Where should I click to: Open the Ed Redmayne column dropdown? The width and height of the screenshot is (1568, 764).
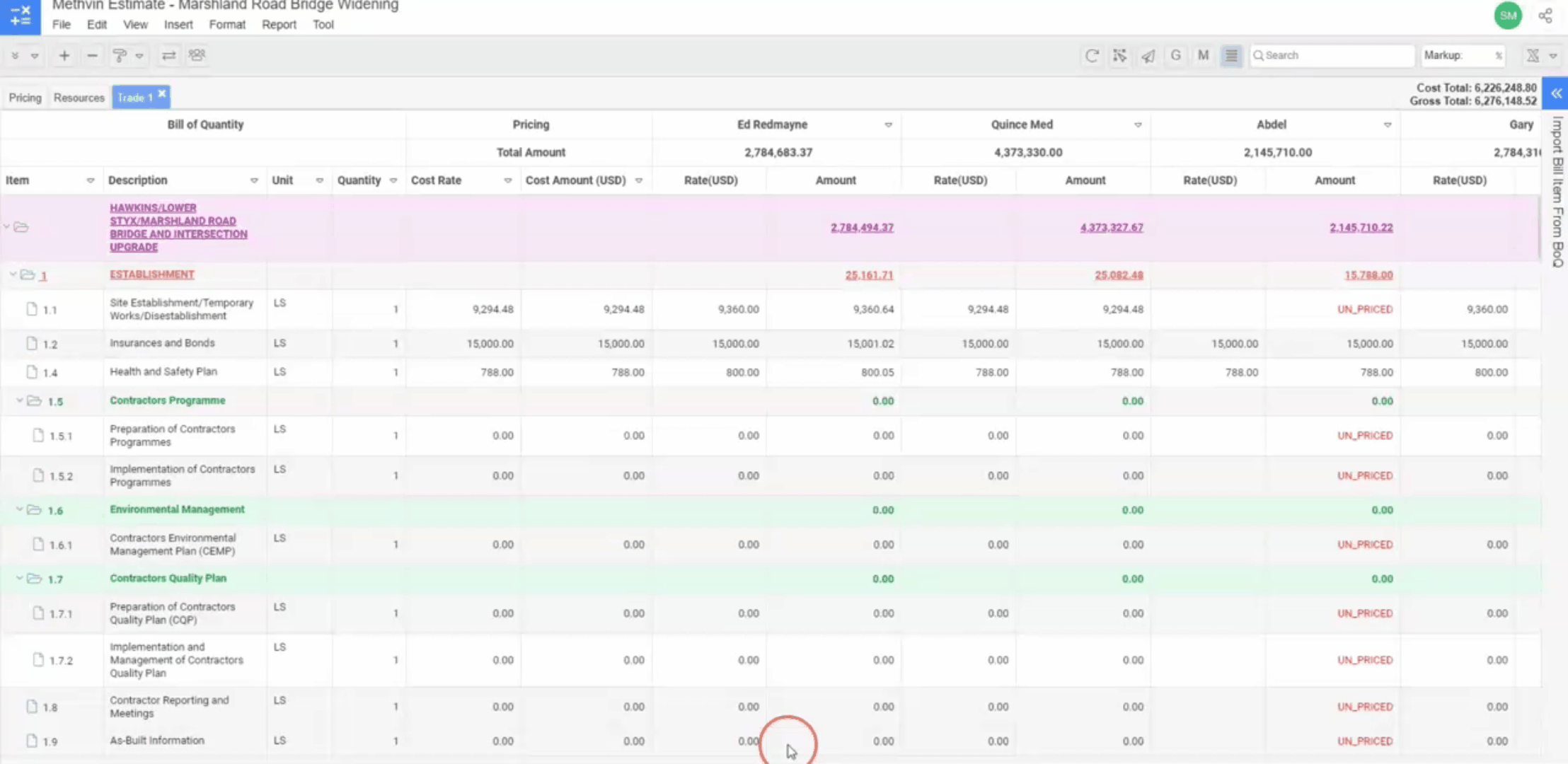(x=888, y=125)
